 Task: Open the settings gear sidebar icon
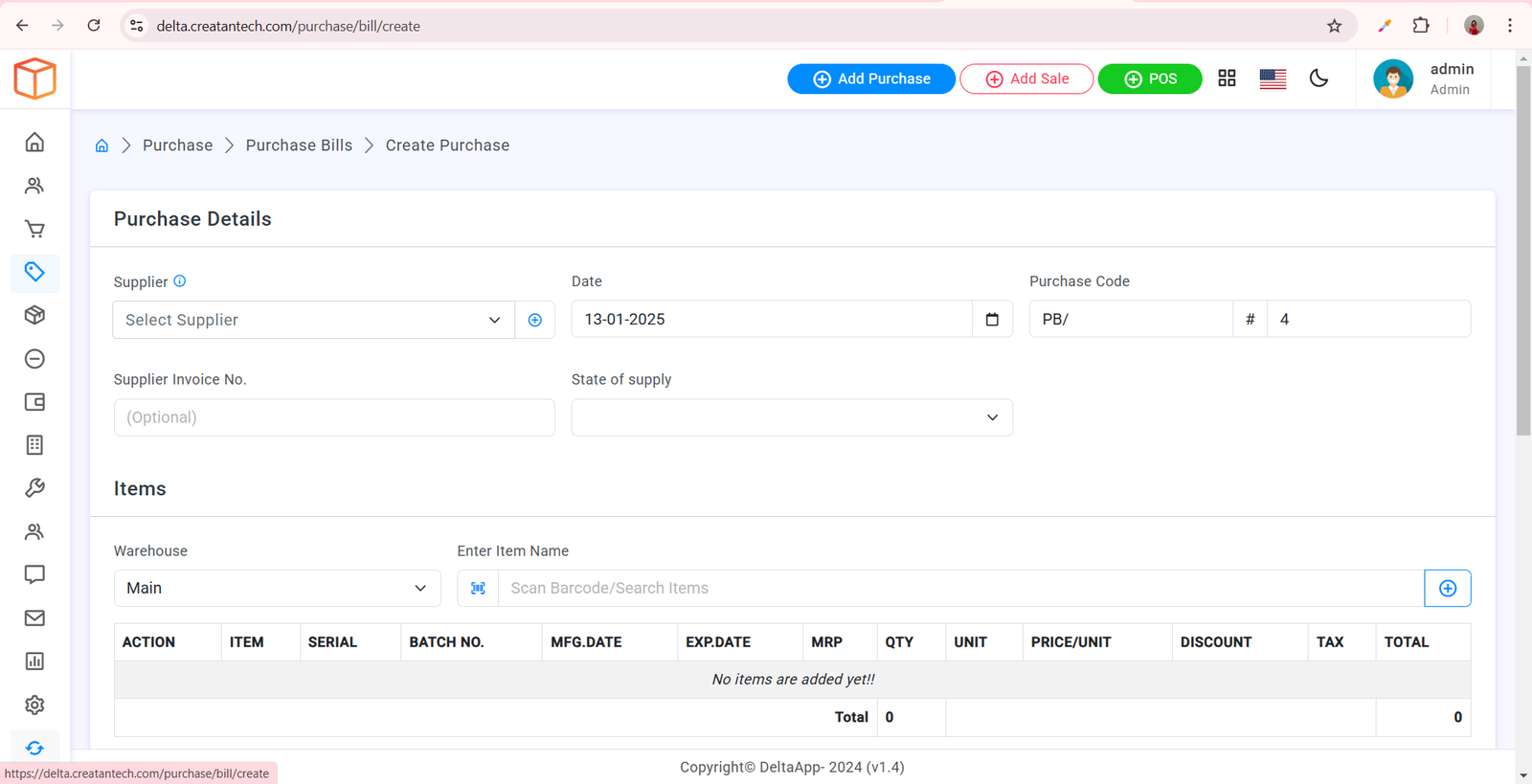[34, 705]
